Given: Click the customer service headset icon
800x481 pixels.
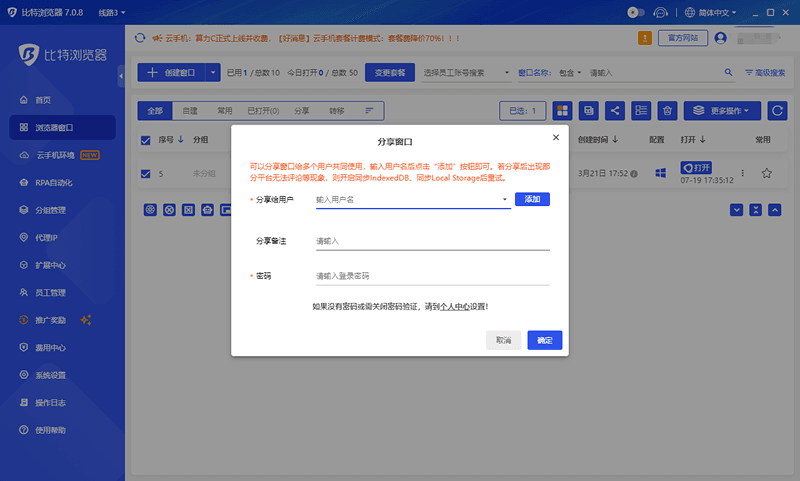Looking at the screenshot, I should 661,12.
